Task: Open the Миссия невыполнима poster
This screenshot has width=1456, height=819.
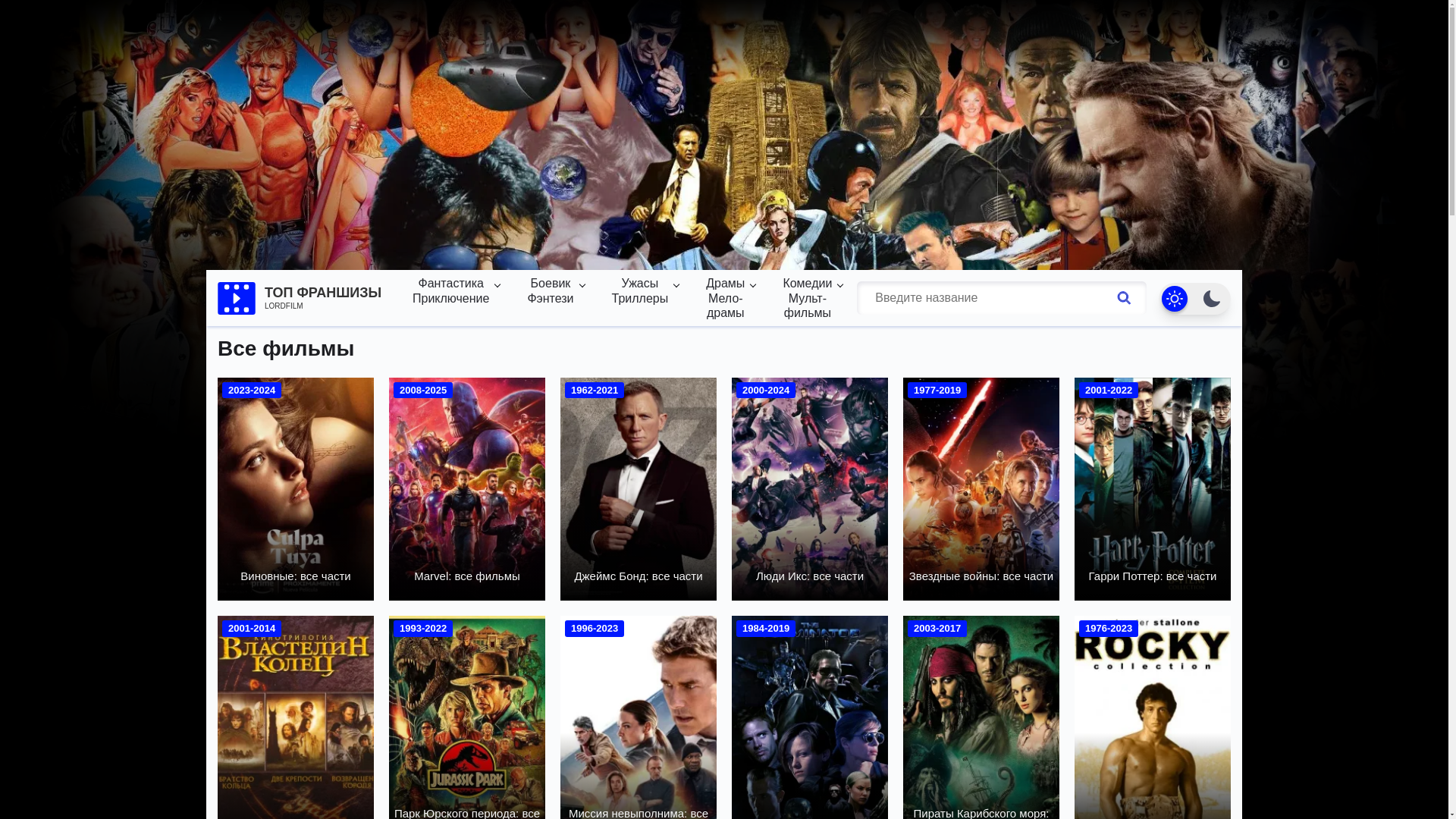Action: (639, 717)
